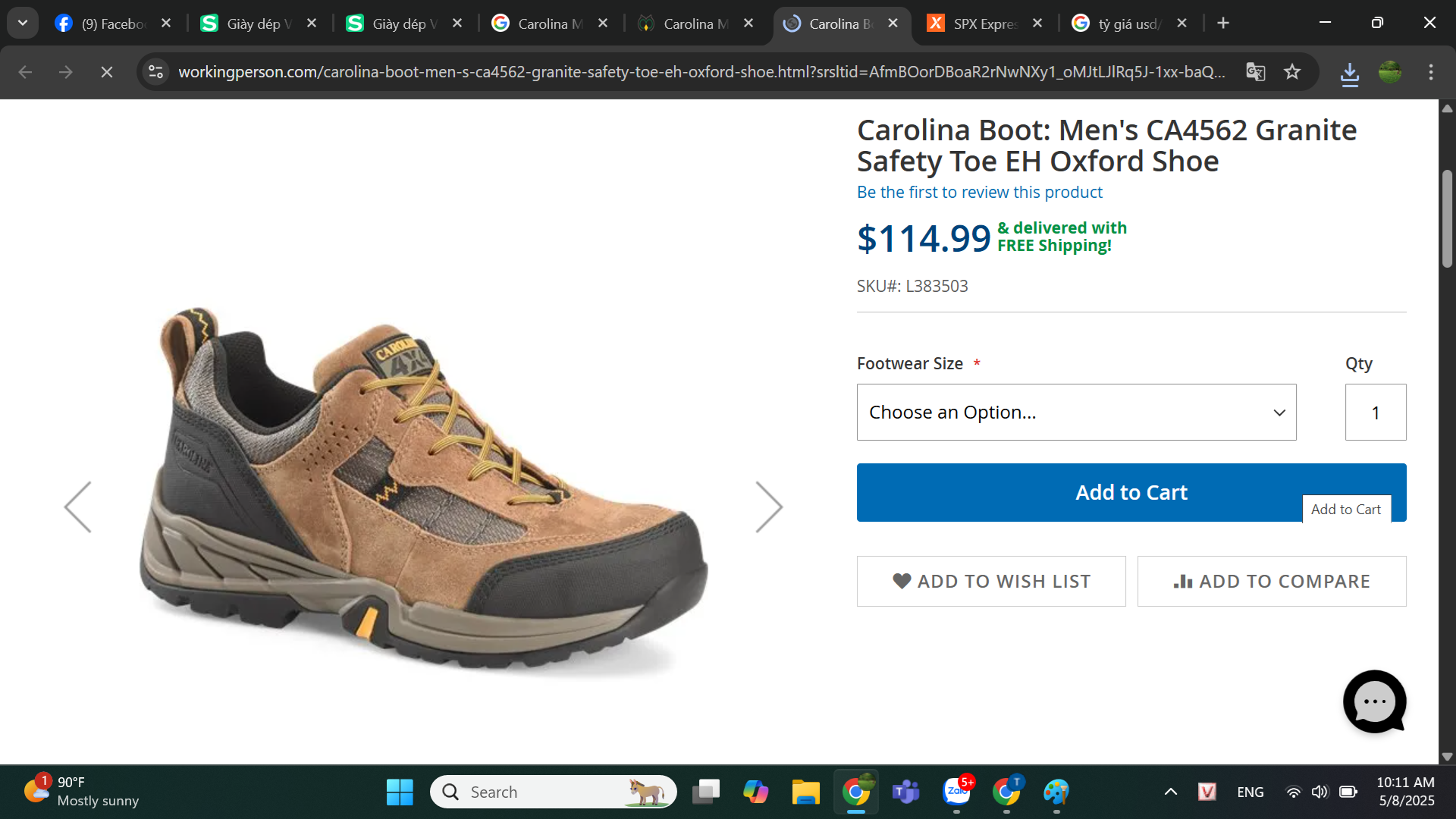Click ADD TO COMPARE button

tap(1272, 581)
